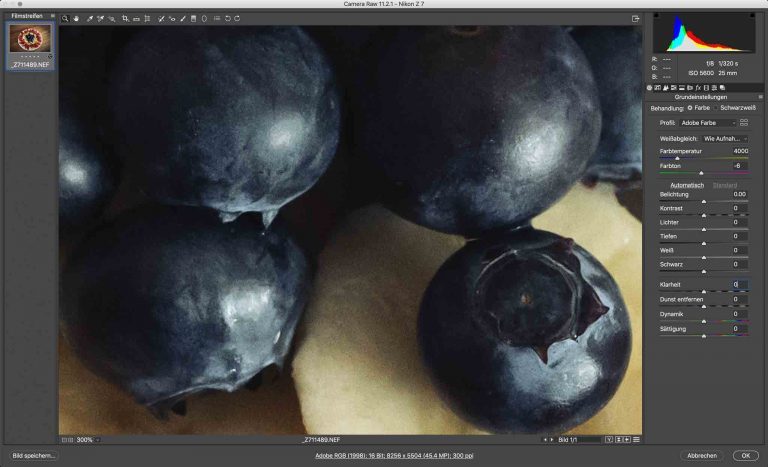This screenshot has height=467, width=768.
Task: Select the Hand tool
Action: (x=76, y=19)
